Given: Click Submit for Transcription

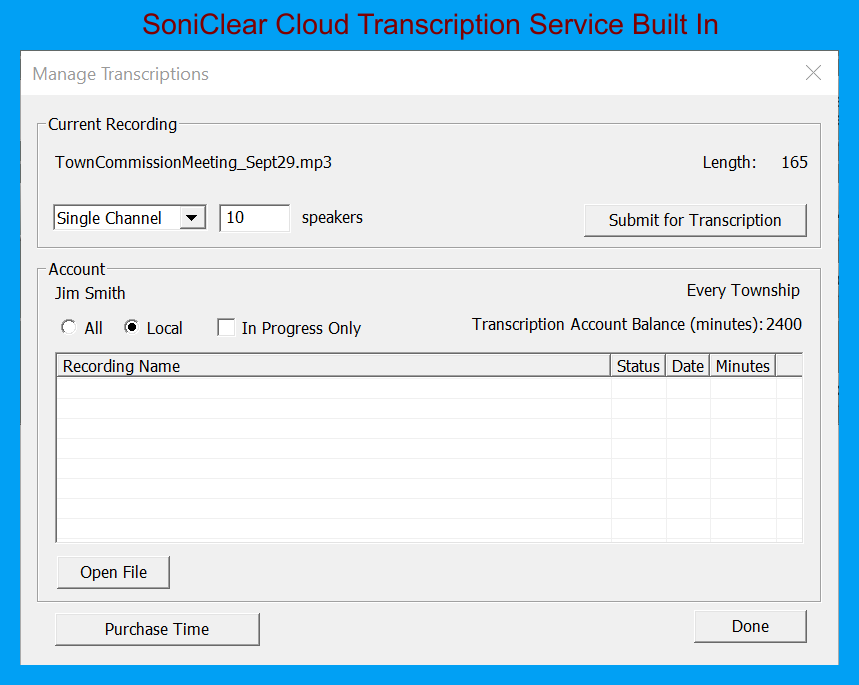Looking at the screenshot, I should [695, 220].
